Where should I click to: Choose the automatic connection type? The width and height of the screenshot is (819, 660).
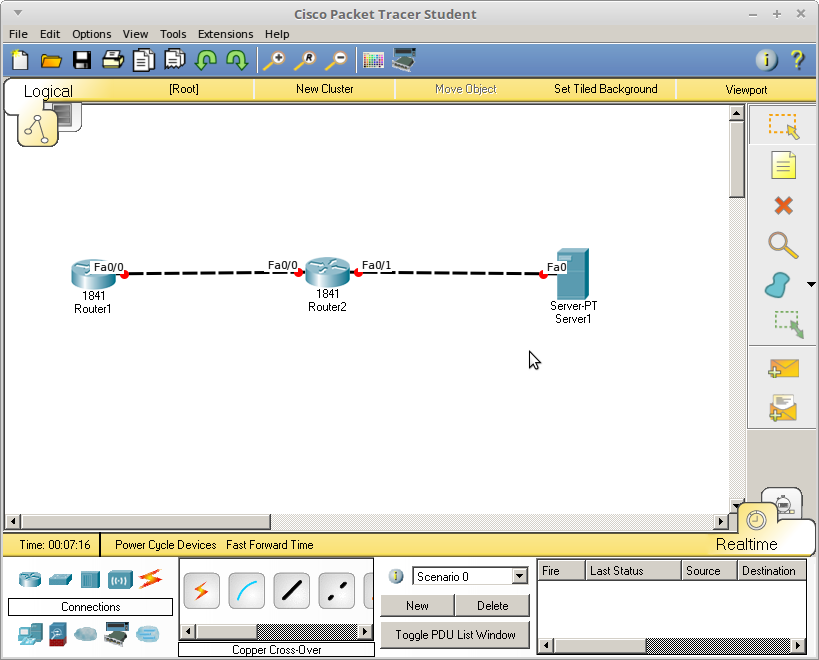[x=202, y=591]
